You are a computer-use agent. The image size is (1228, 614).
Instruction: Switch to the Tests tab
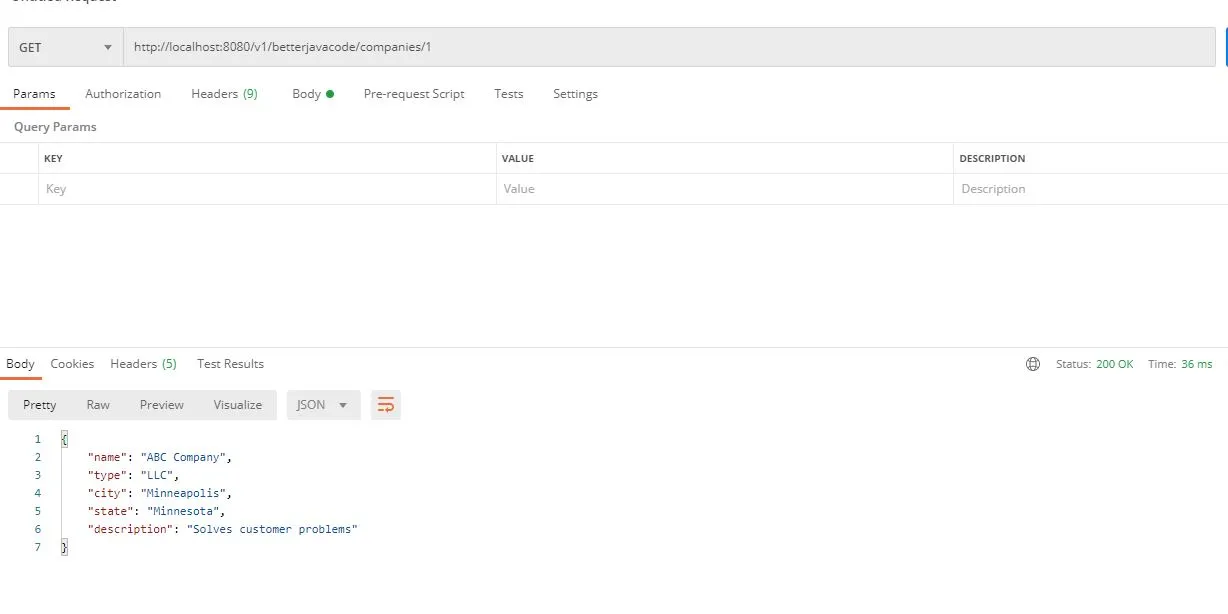coord(508,93)
